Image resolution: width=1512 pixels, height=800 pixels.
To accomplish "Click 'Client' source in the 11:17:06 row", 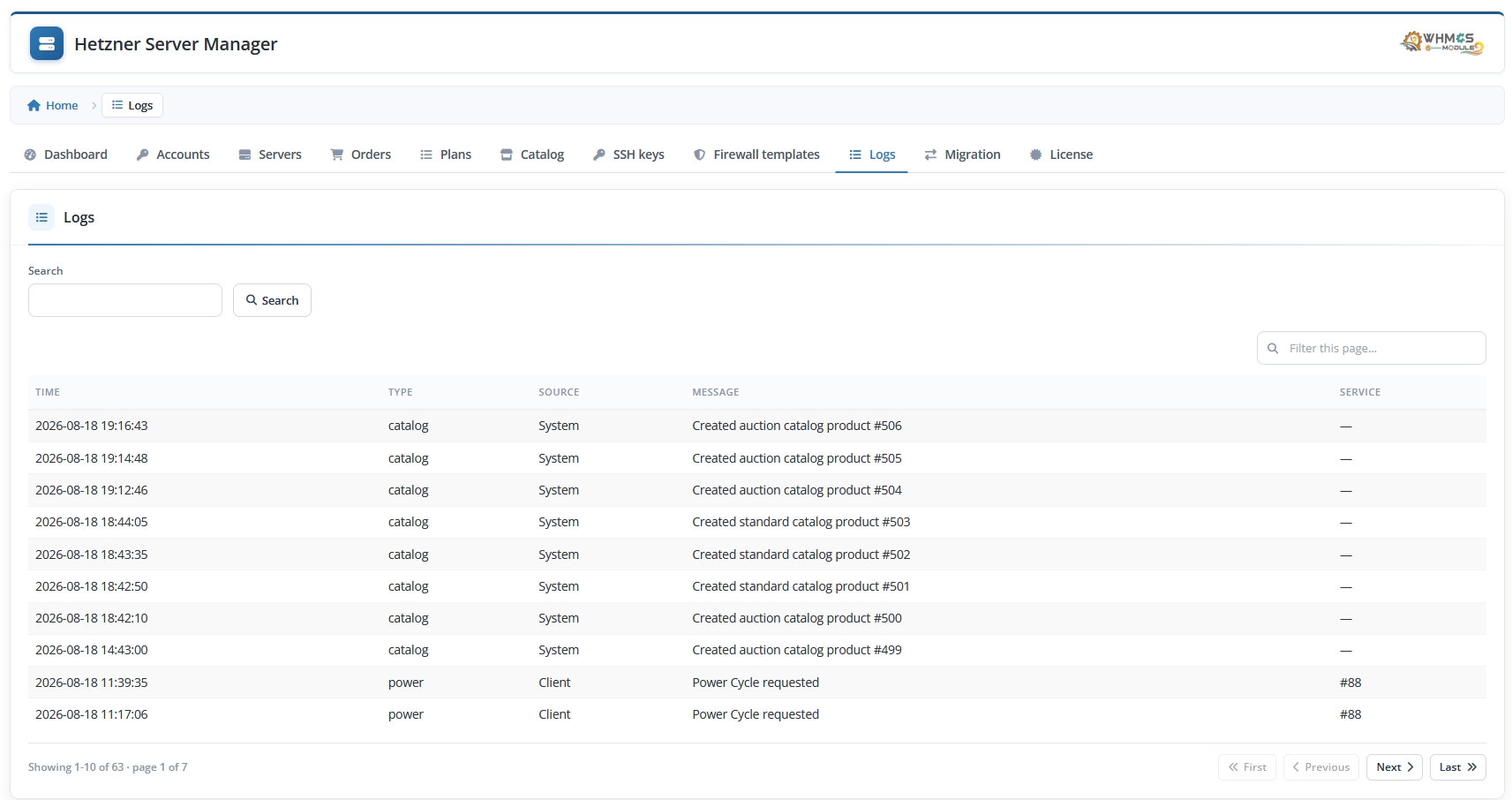I will click(554, 714).
